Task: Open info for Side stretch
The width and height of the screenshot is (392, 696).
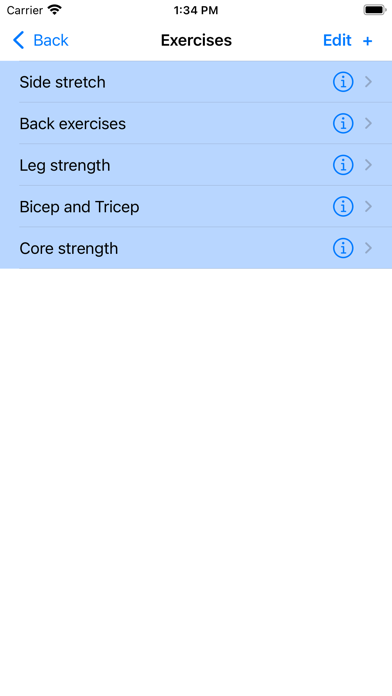Action: click(x=343, y=82)
